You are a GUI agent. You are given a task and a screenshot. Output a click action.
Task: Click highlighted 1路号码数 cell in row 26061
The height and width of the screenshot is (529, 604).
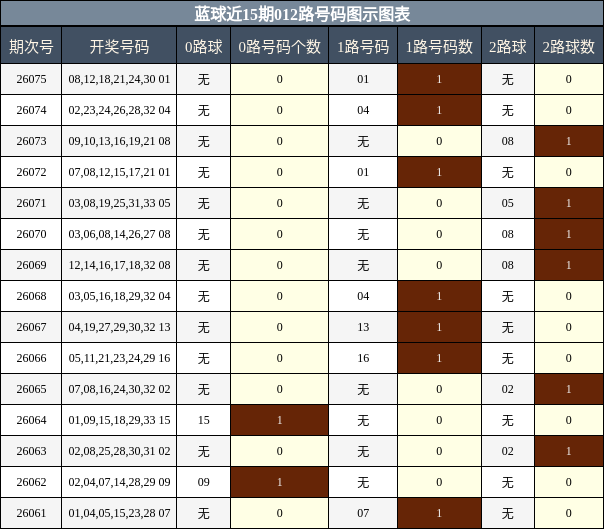[x=439, y=513]
